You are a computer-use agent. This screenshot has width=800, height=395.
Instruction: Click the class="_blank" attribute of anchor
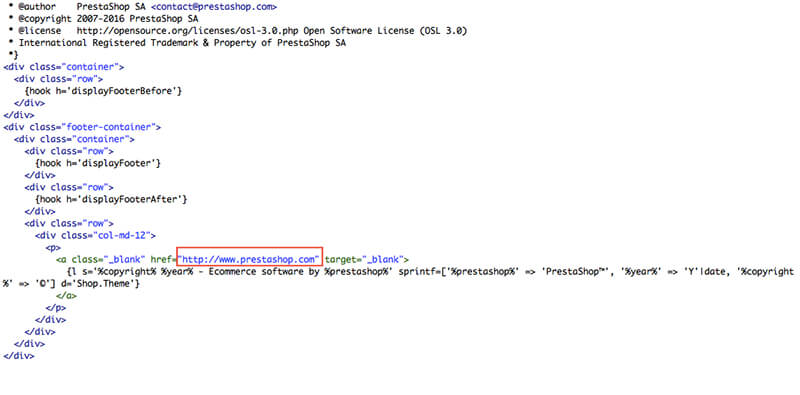[109, 259]
